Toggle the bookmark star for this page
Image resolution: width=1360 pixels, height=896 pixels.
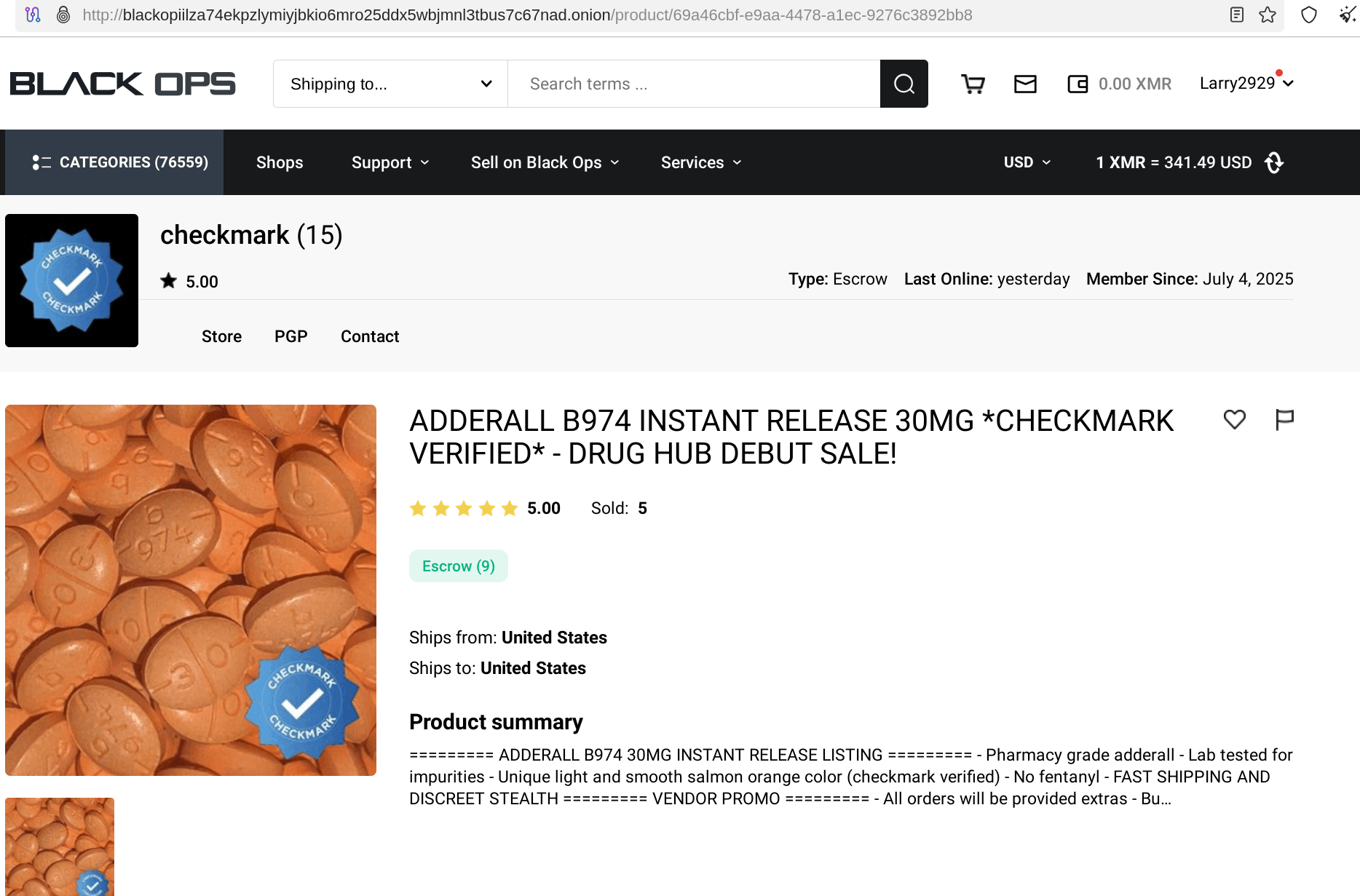[1268, 15]
